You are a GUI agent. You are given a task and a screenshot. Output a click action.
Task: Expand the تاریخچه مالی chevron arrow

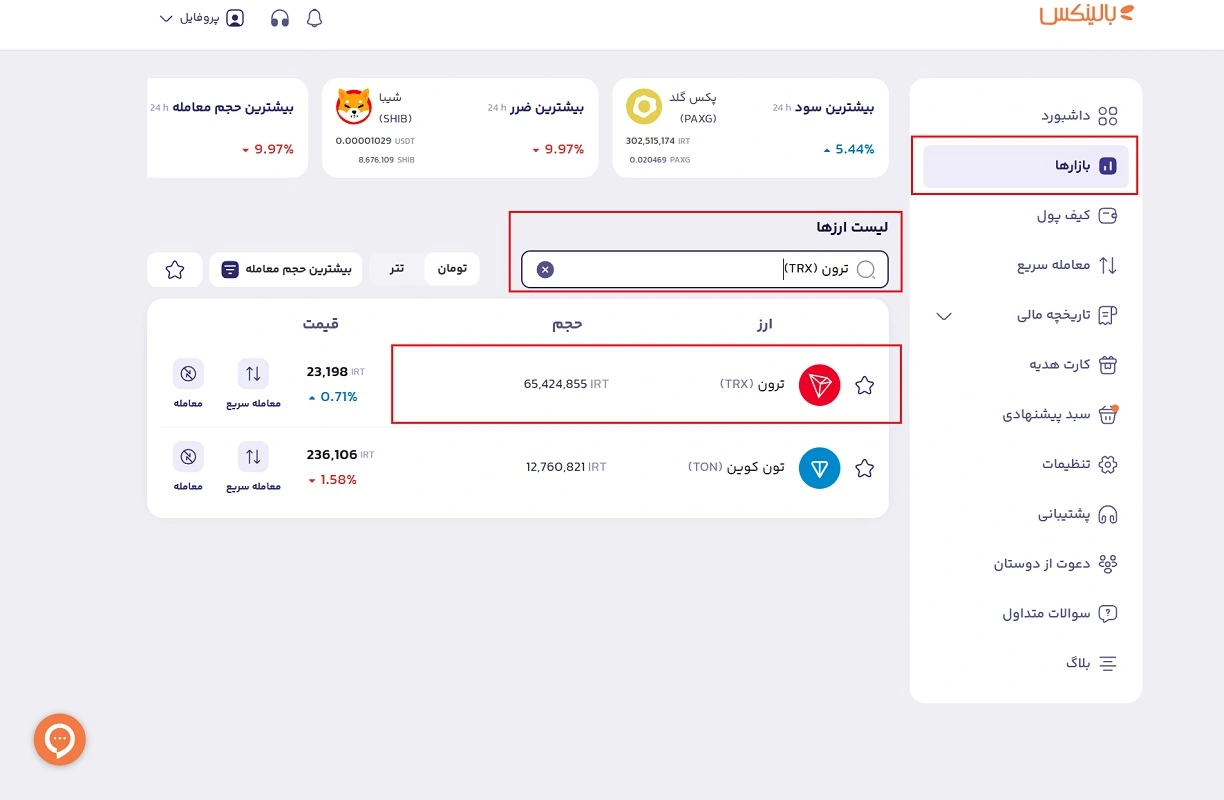click(x=944, y=316)
